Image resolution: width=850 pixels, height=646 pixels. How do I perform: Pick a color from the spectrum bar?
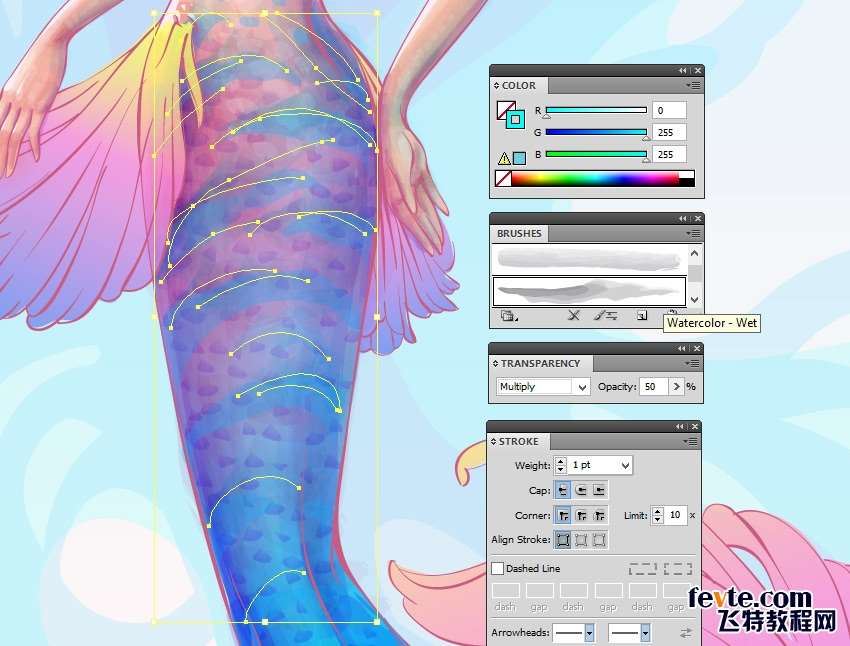point(595,179)
